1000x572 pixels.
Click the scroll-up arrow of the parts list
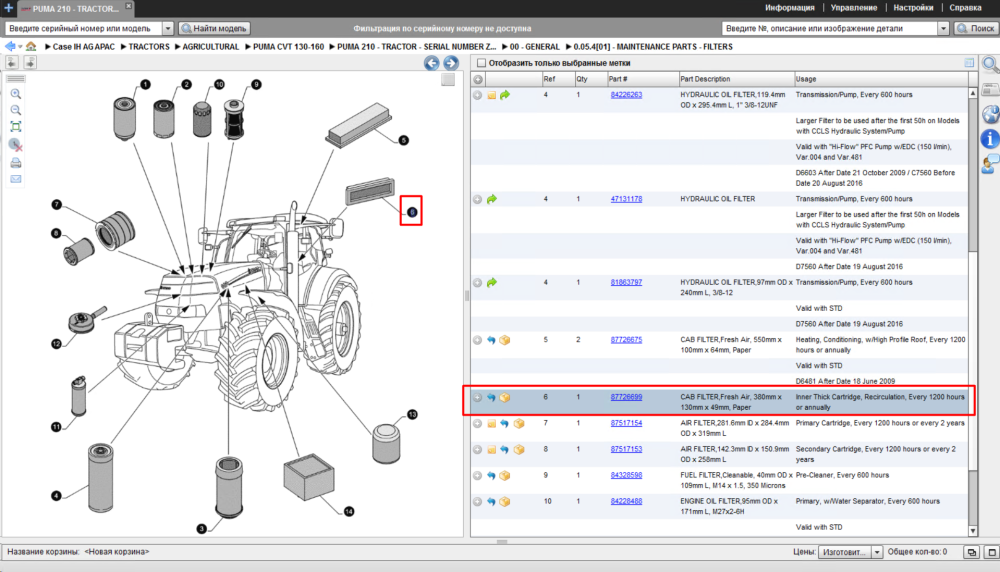click(x=973, y=93)
